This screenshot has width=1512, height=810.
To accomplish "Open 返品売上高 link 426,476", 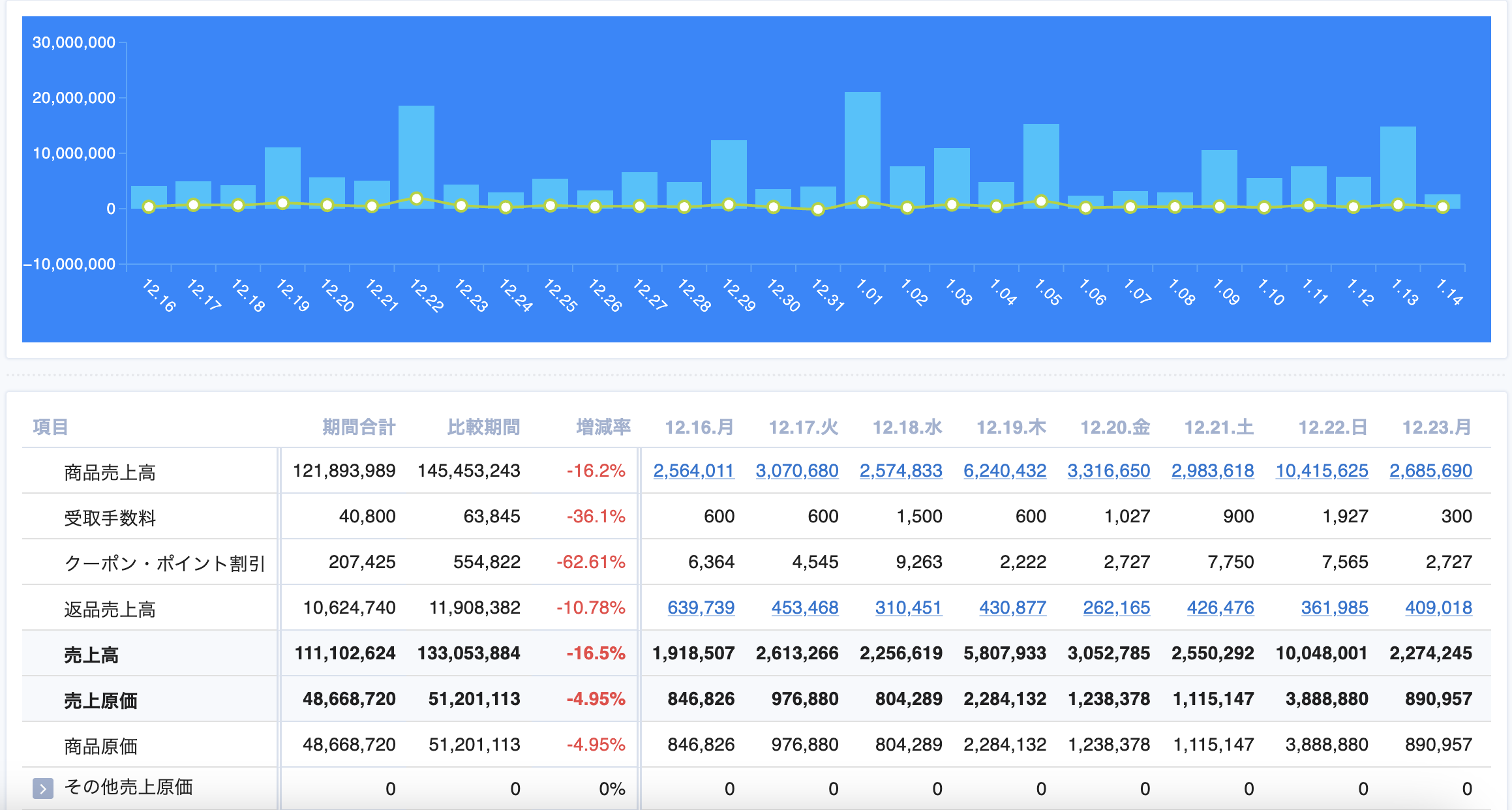I will tap(1220, 608).
